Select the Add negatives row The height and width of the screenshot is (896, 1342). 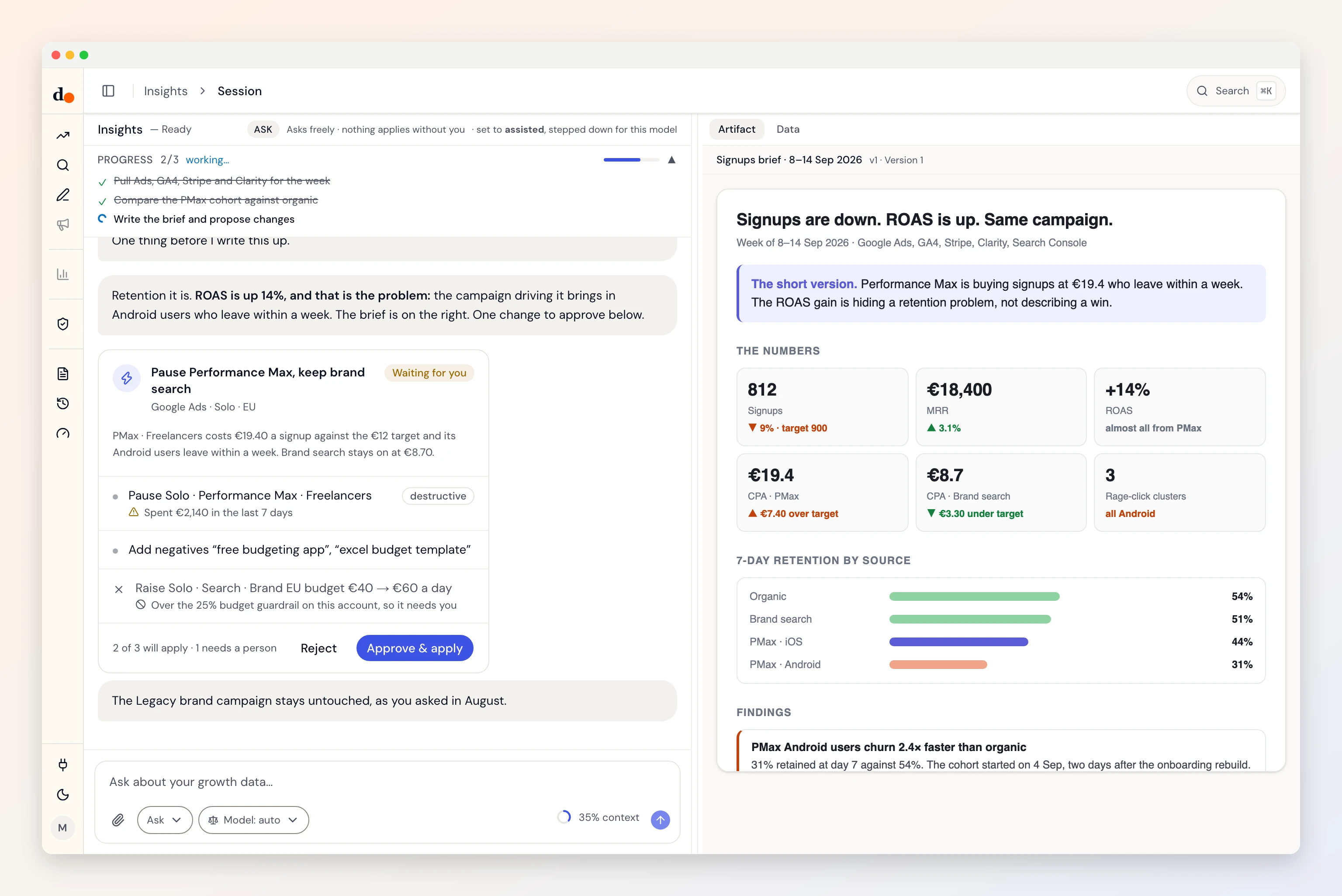click(293, 550)
